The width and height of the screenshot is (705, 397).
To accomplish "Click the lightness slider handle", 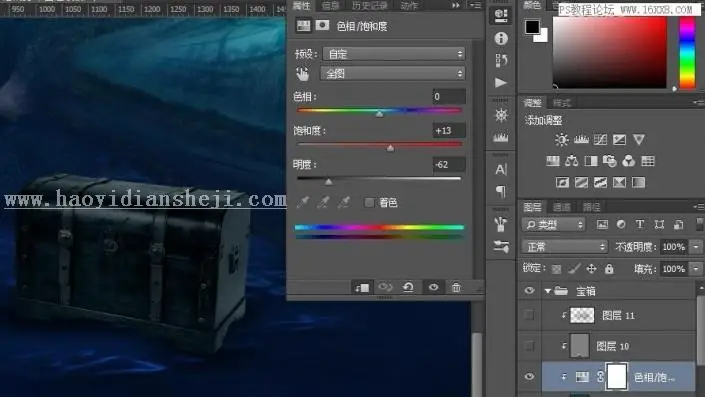I will click(329, 182).
